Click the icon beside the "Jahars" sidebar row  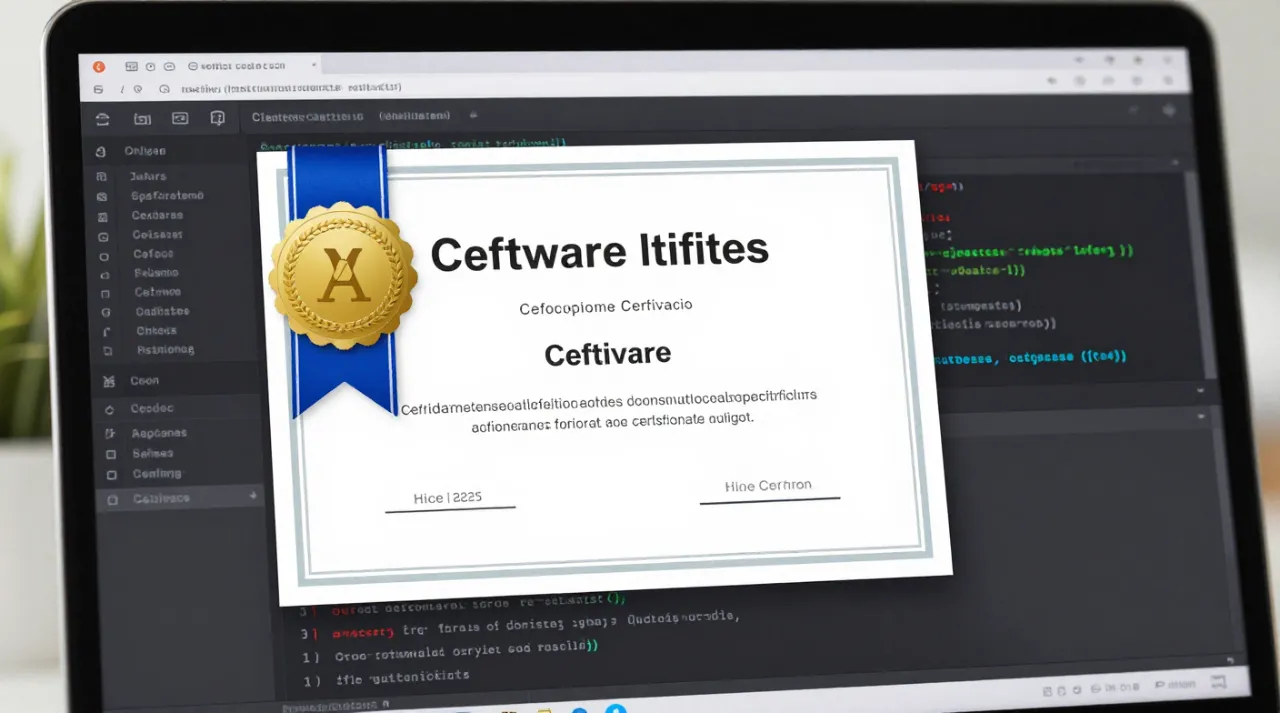point(101,176)
